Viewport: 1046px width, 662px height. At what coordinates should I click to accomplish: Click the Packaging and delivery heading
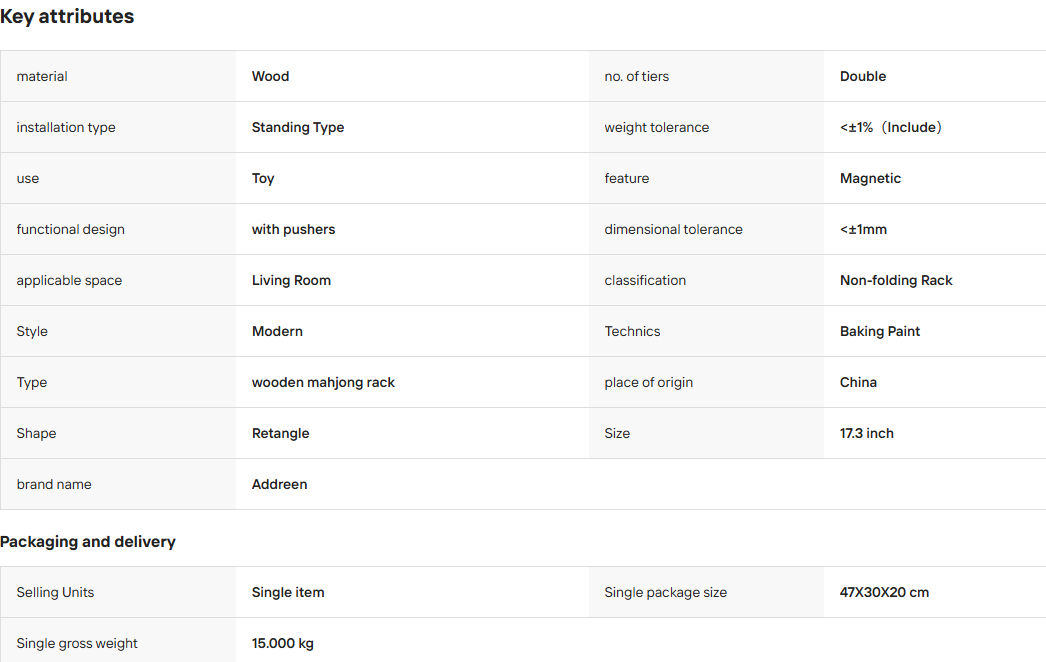click(87, 542)
